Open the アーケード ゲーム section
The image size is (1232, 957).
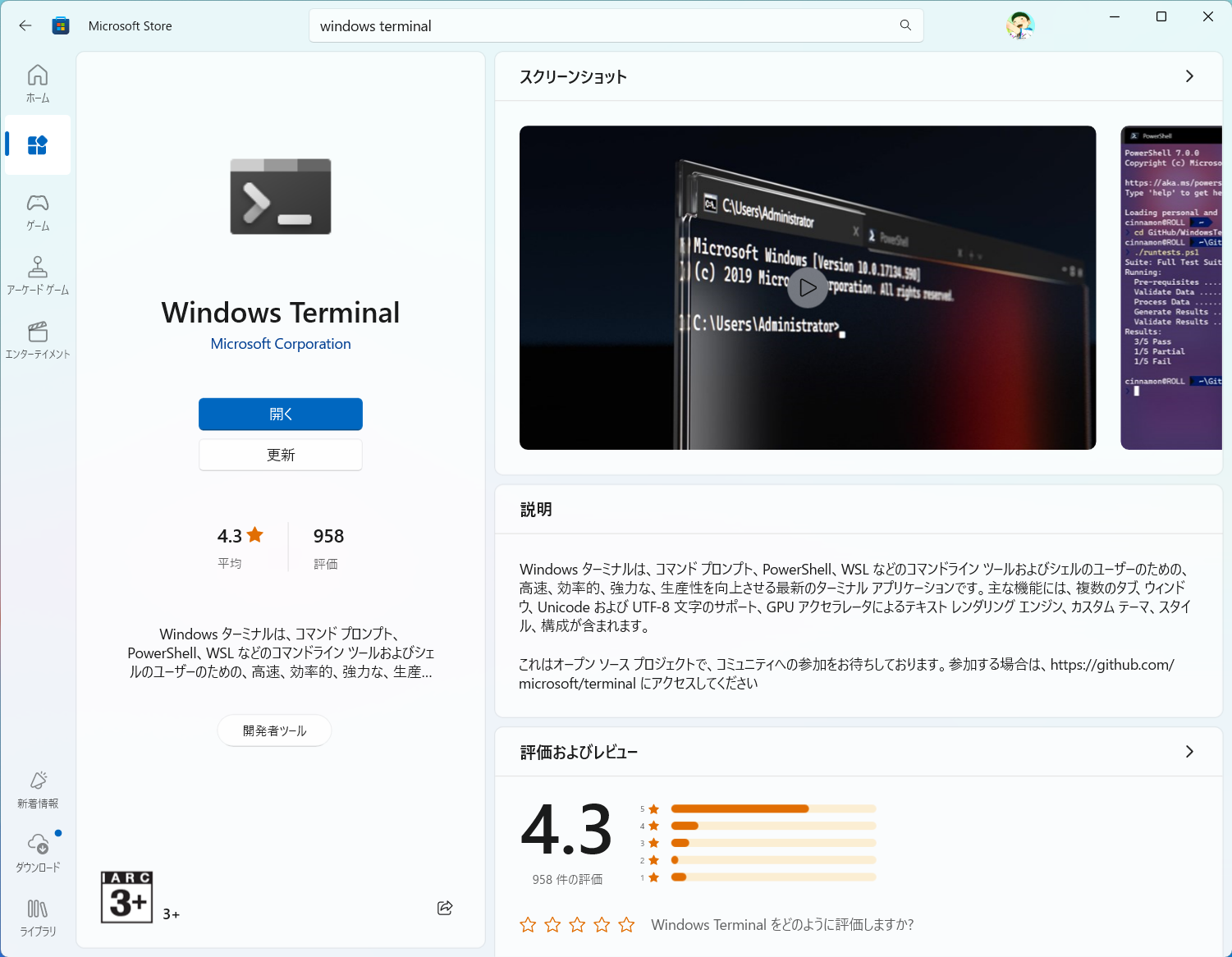[x=38, y=276]
